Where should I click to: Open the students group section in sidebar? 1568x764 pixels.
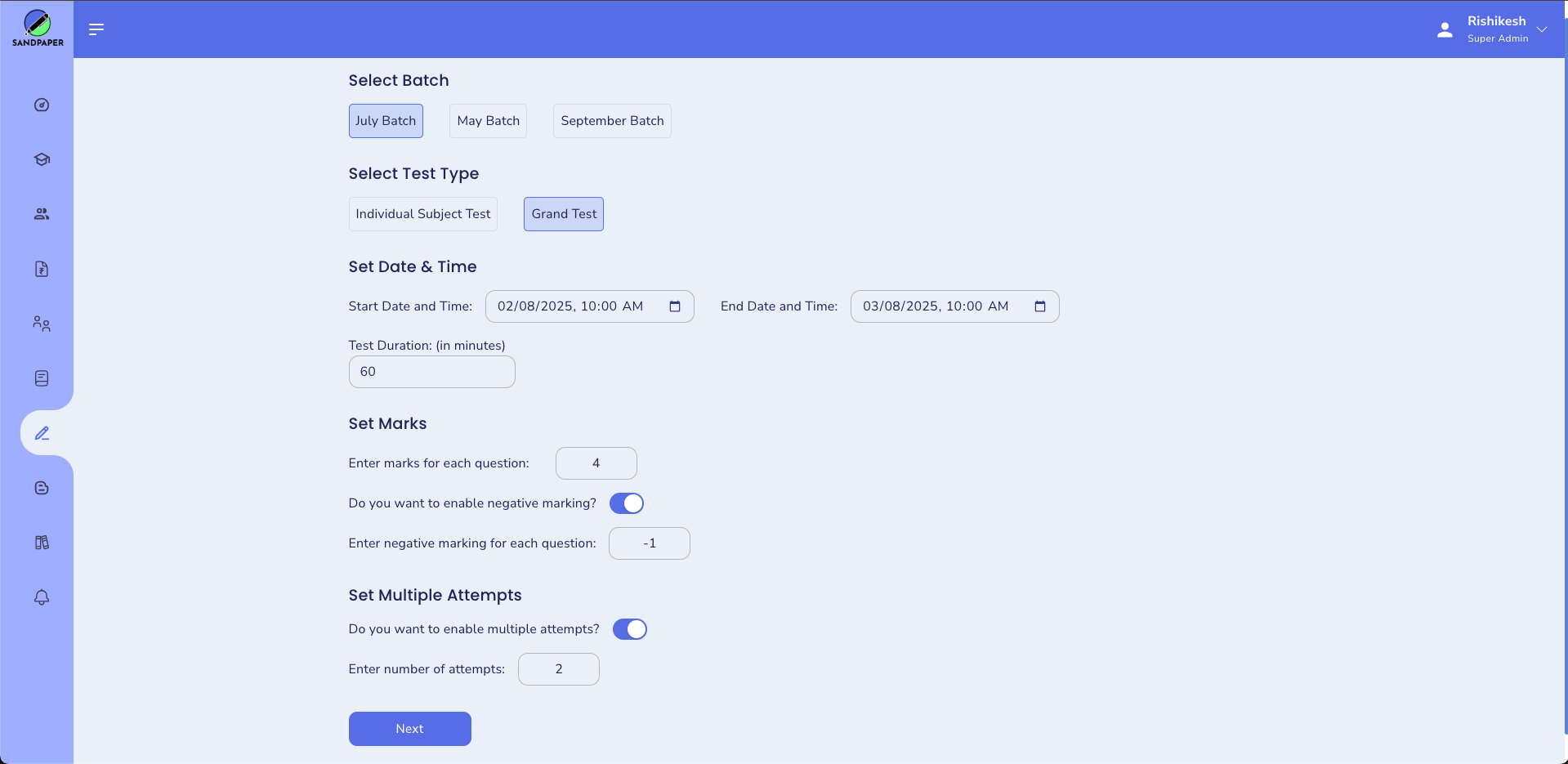tap(41, 214)
